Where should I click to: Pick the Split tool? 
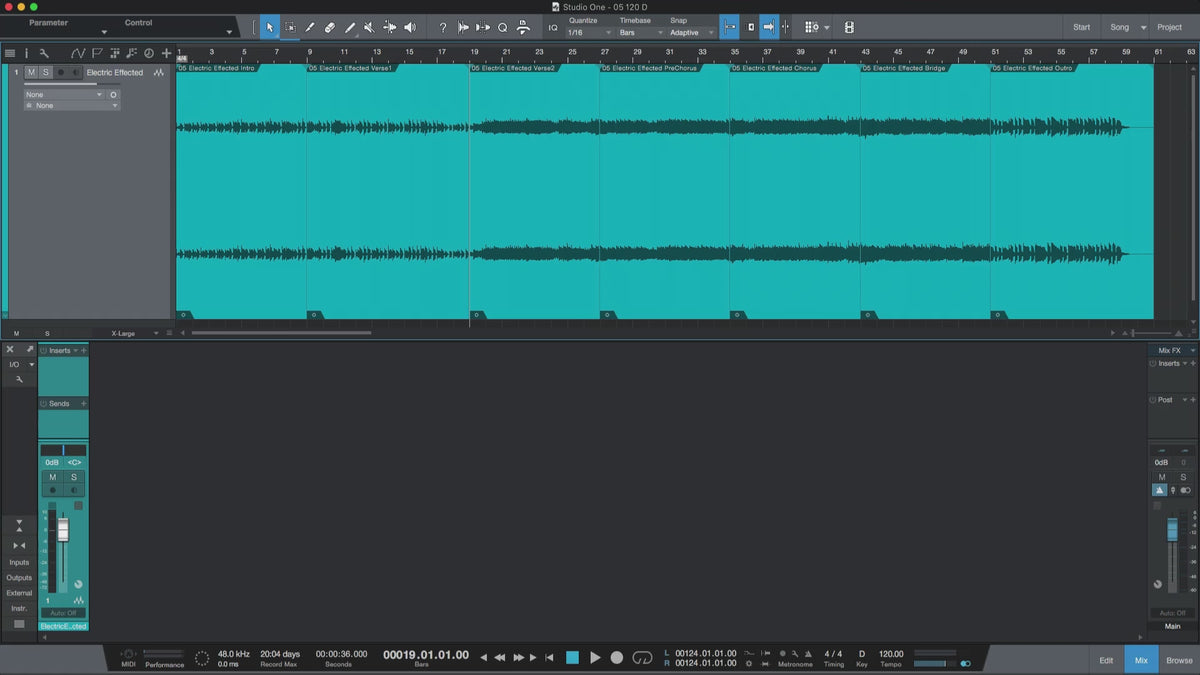(x=309, y=27)
